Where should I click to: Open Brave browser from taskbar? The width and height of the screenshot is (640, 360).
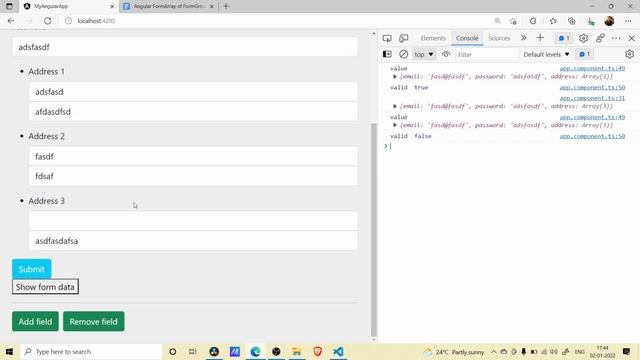click(318, 351)
